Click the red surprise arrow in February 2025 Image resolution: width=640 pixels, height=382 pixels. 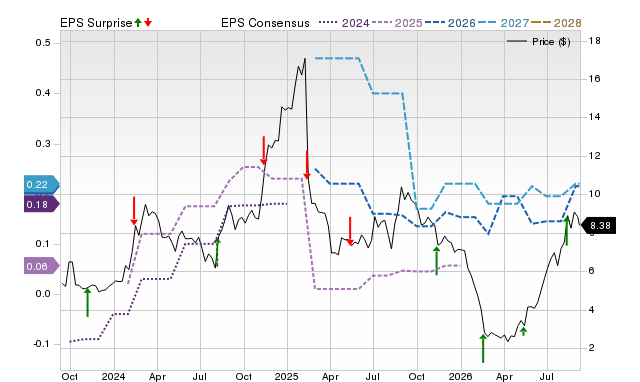(307, 165)
